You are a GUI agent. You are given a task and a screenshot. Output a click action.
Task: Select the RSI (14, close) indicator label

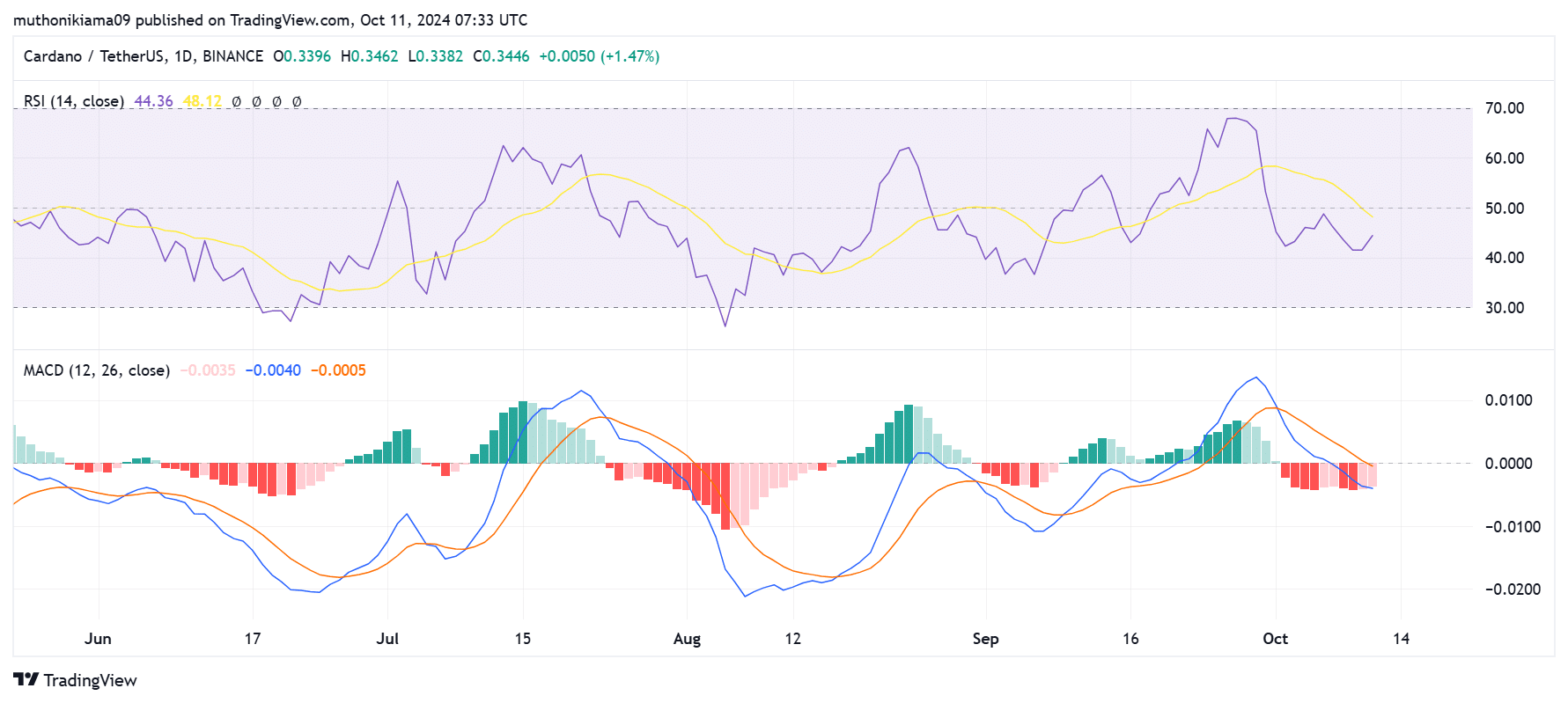click(x=74, y=101)
